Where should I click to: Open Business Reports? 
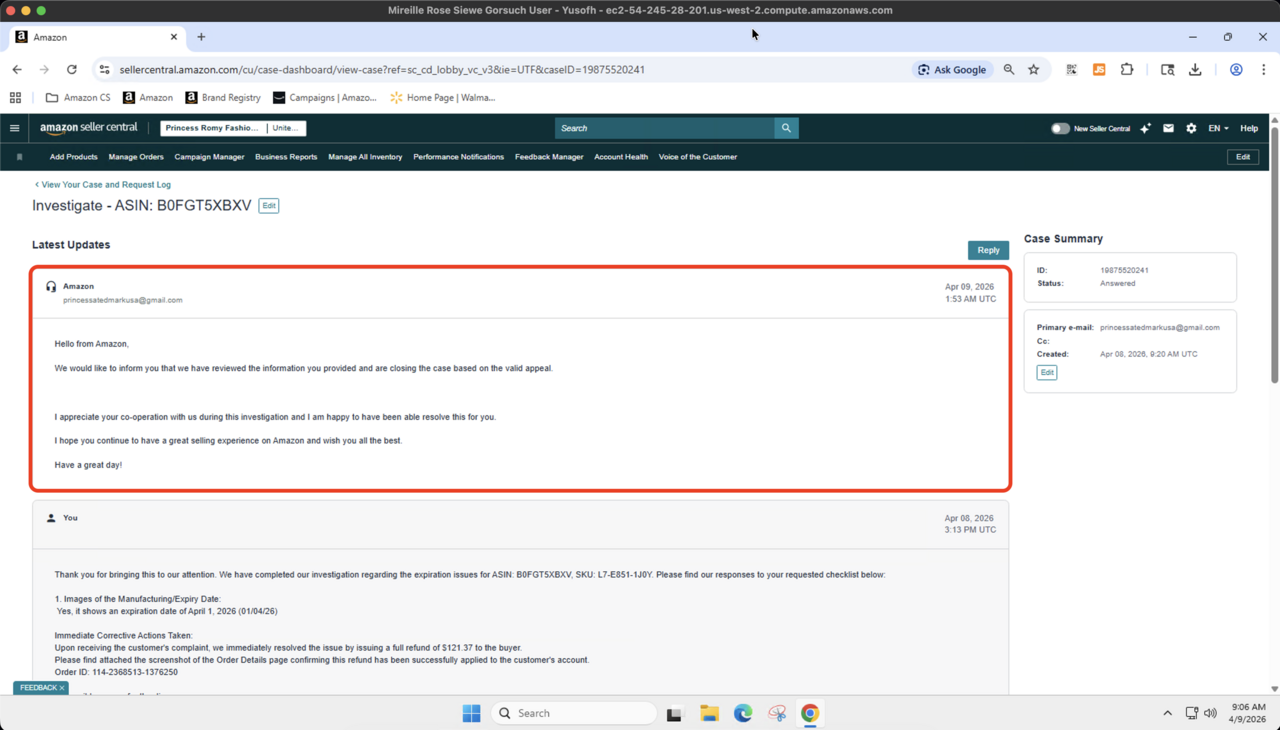(286, 157)
